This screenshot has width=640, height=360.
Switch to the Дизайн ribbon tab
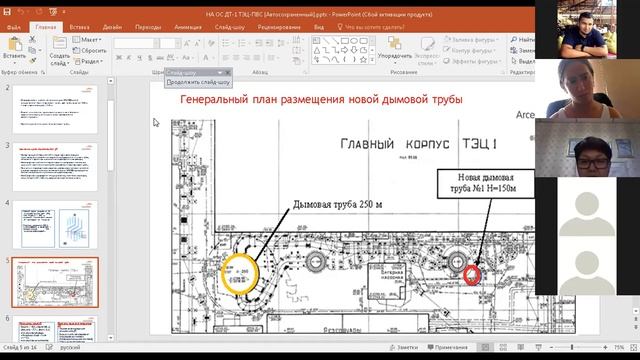112,27
